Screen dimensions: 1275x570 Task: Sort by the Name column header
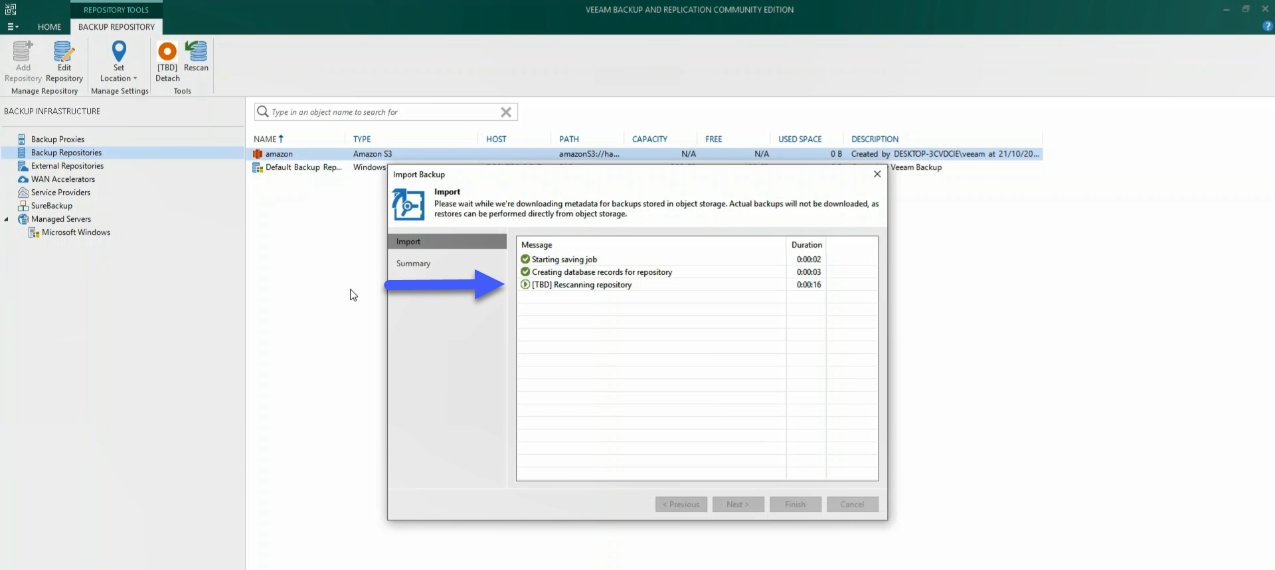coord(268,139)
